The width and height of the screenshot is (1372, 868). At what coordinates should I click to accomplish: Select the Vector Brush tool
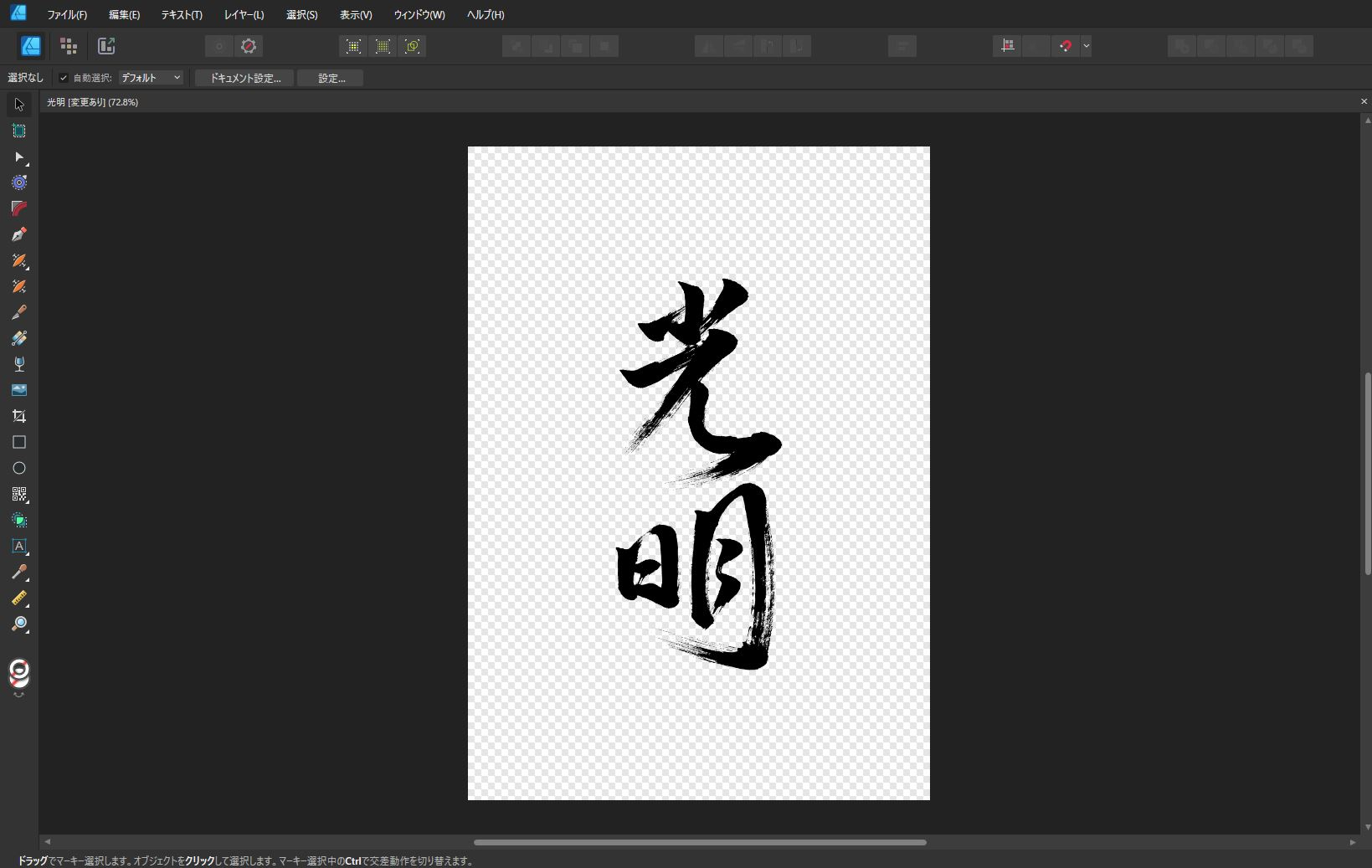click(x=19, y=286)
